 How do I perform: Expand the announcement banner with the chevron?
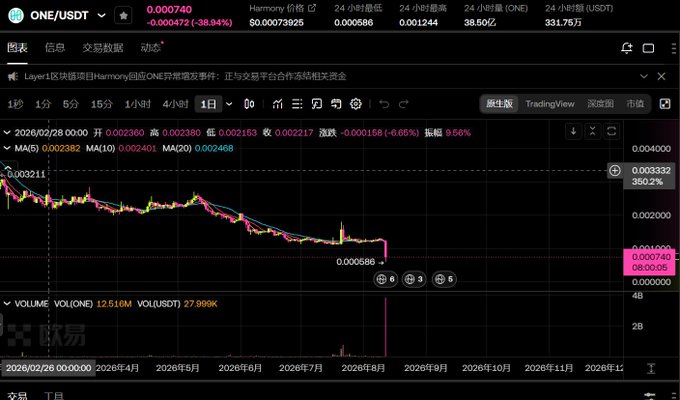point(644,76)
